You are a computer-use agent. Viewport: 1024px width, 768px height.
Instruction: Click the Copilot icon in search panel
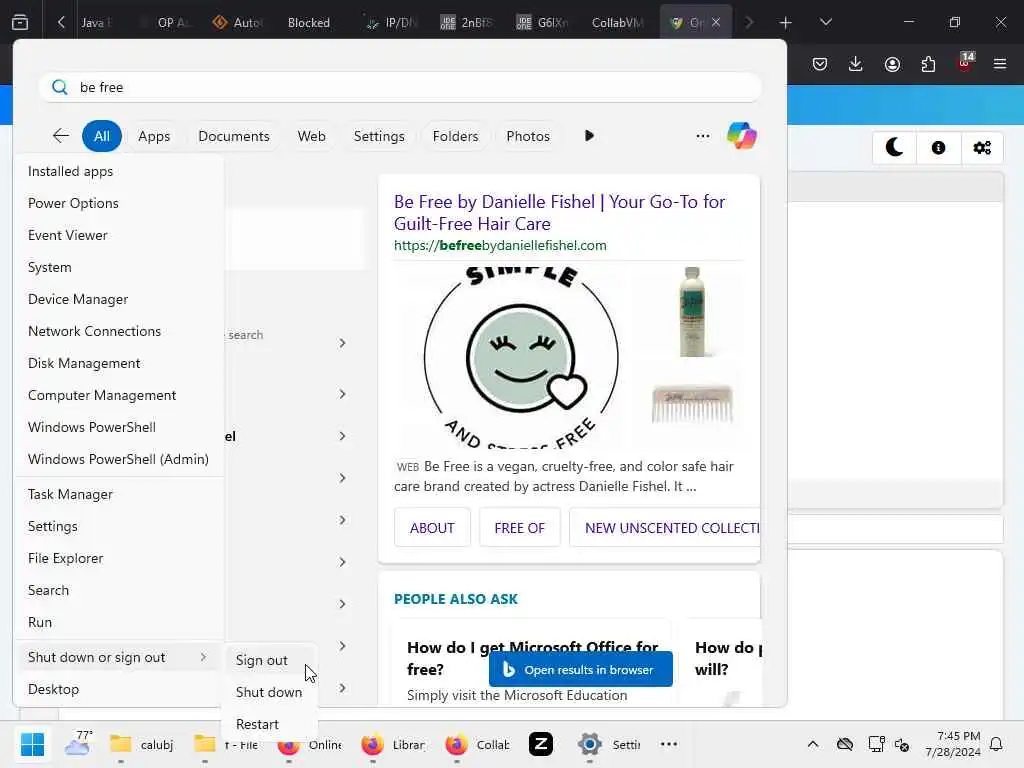[741, 136]
